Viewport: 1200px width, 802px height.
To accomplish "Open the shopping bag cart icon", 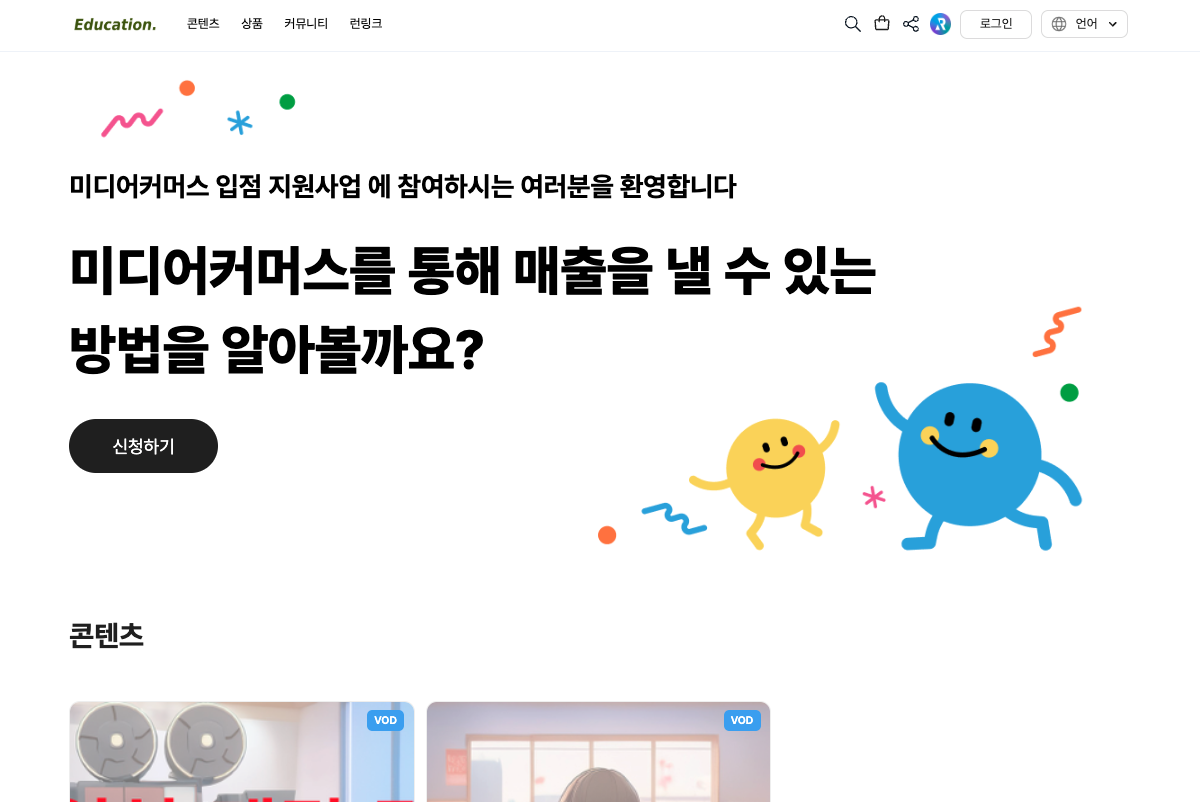I will point(882,23).
